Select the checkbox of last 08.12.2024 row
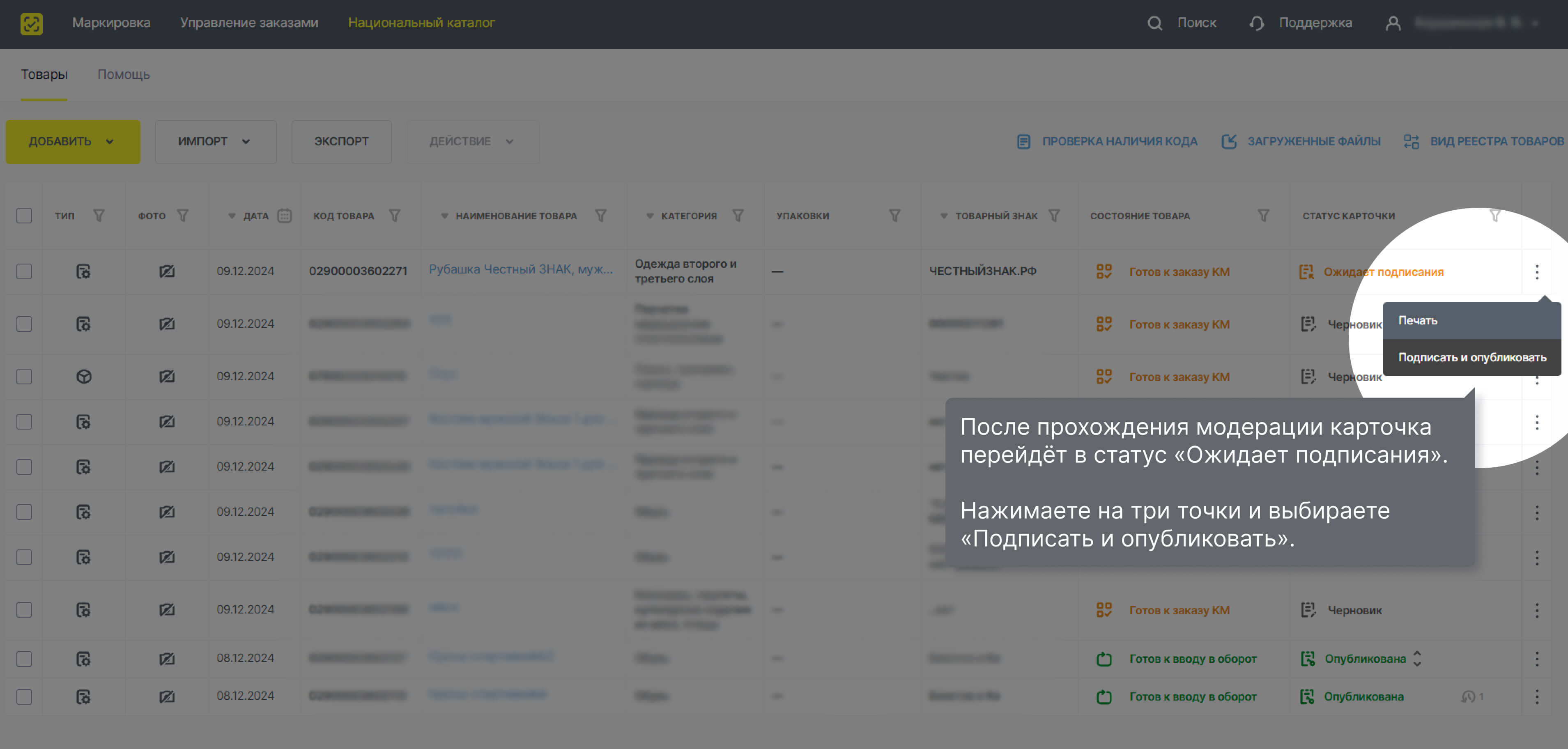Screen dimensions: 1568x749 24,697
